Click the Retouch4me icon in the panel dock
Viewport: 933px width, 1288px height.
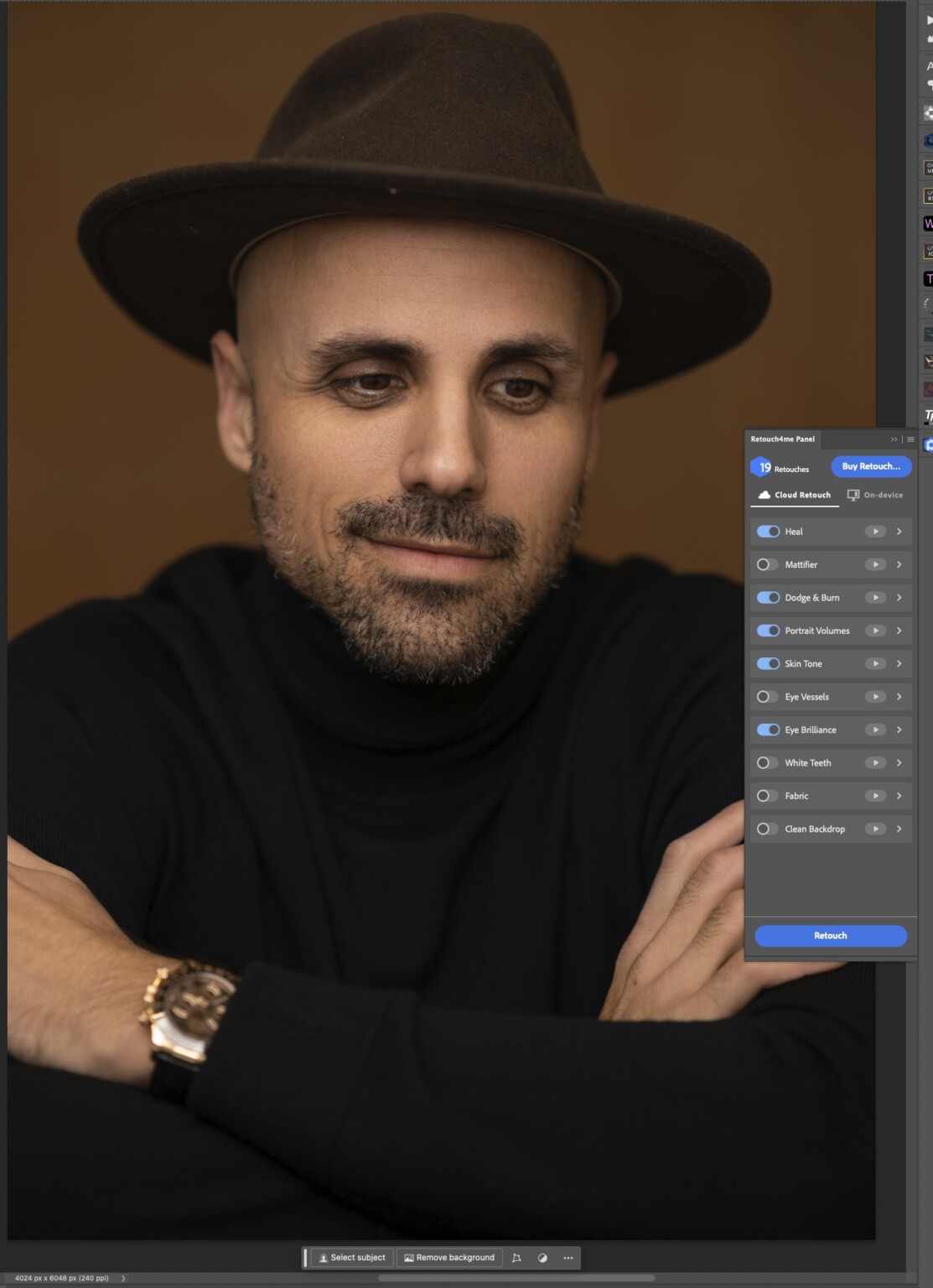(928, 445)
